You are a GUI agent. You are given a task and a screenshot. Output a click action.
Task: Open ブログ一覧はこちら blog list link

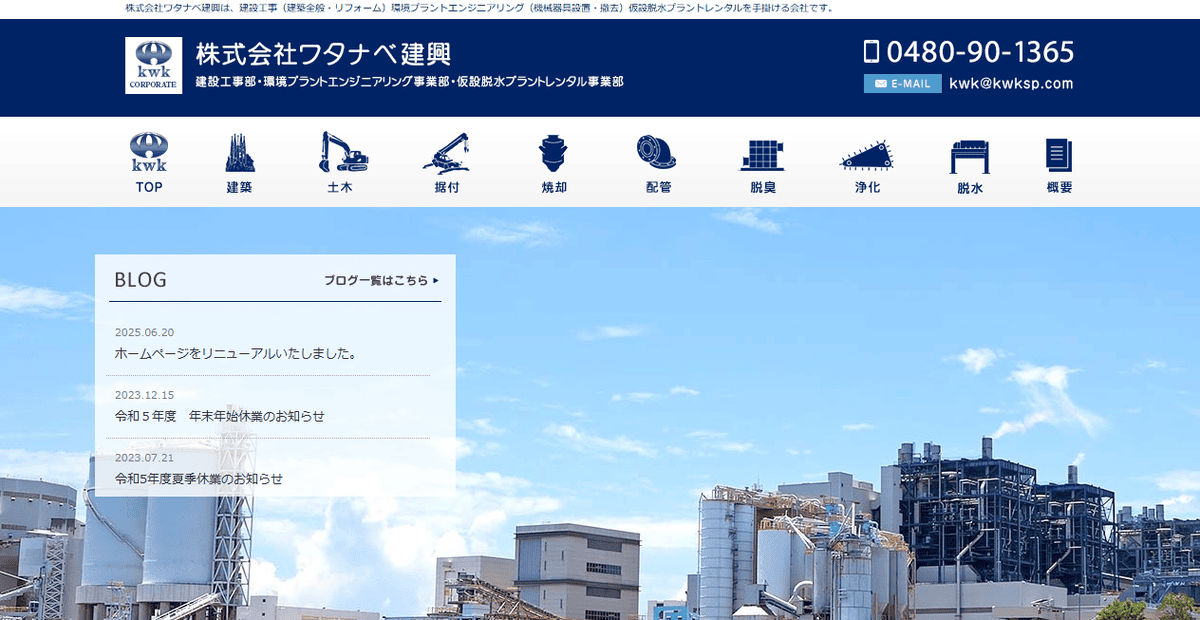pyautogui.click(x=380, y=281)
